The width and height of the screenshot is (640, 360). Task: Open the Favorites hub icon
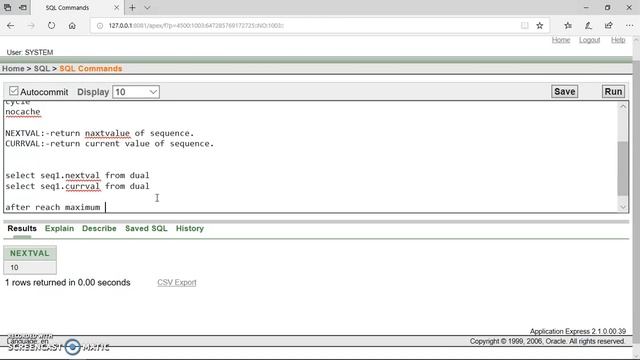tap(568, 26)
